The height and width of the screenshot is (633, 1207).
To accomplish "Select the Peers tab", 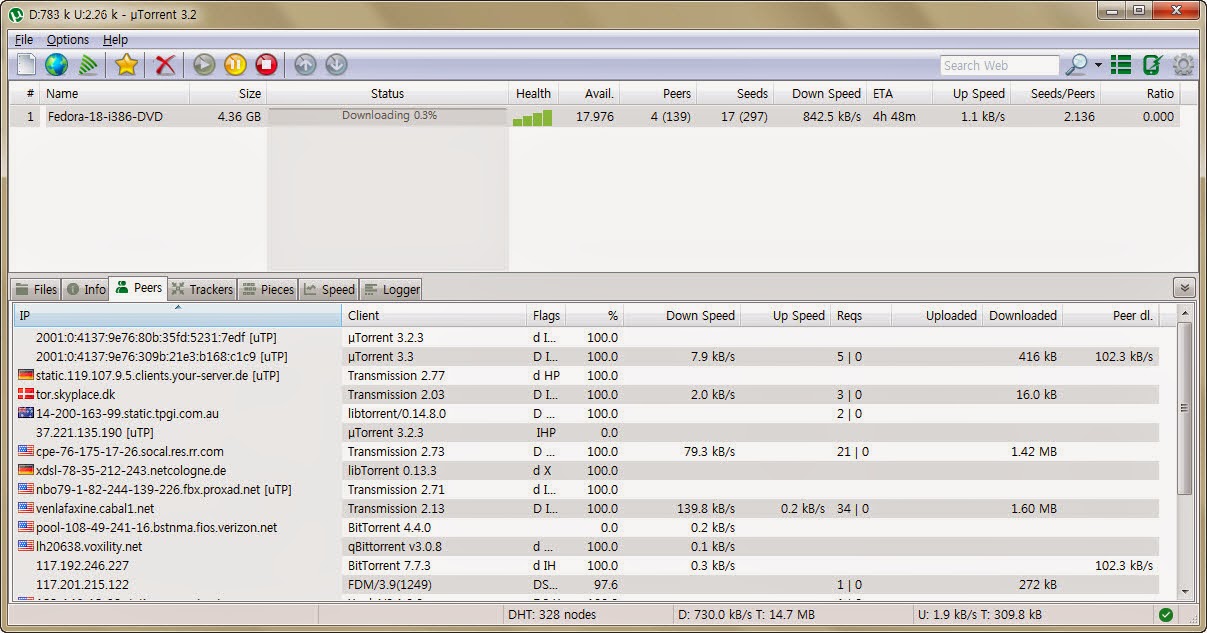I will click(138, 288).
